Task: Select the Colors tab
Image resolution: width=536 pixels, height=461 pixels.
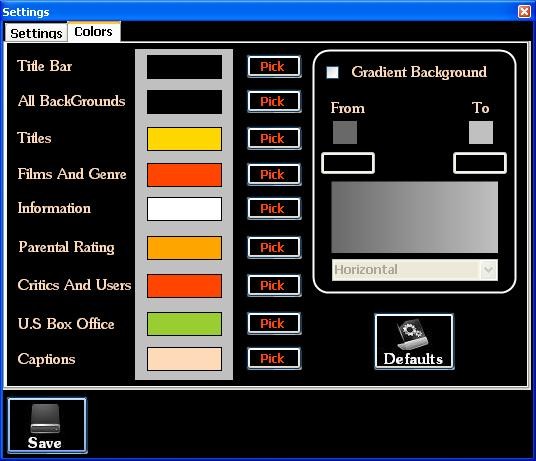Action: (x=94, y=32)
